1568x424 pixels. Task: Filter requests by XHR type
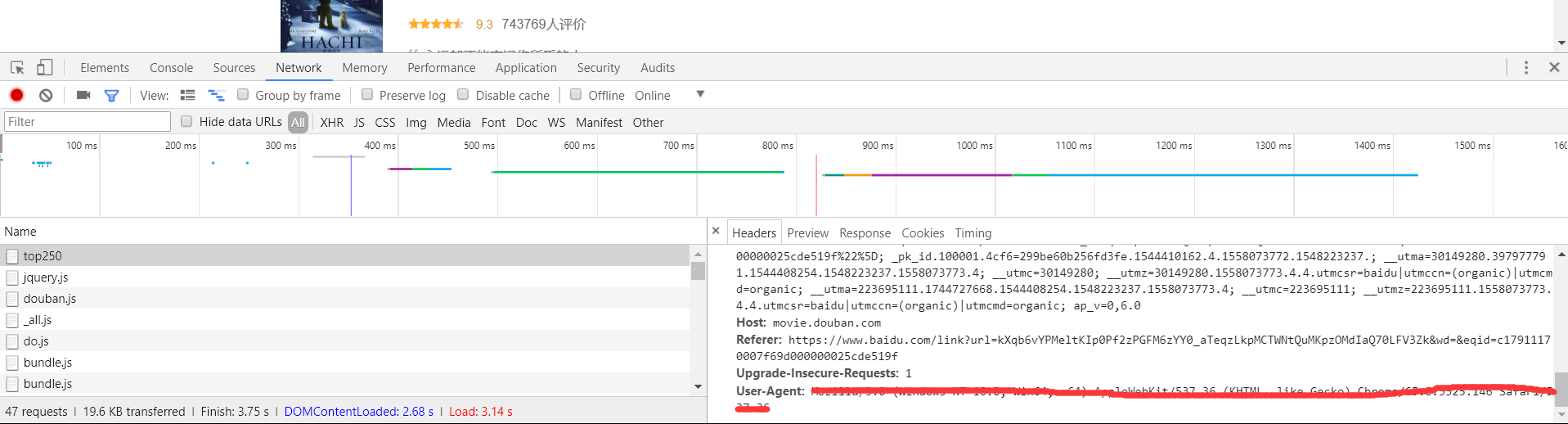331,123
